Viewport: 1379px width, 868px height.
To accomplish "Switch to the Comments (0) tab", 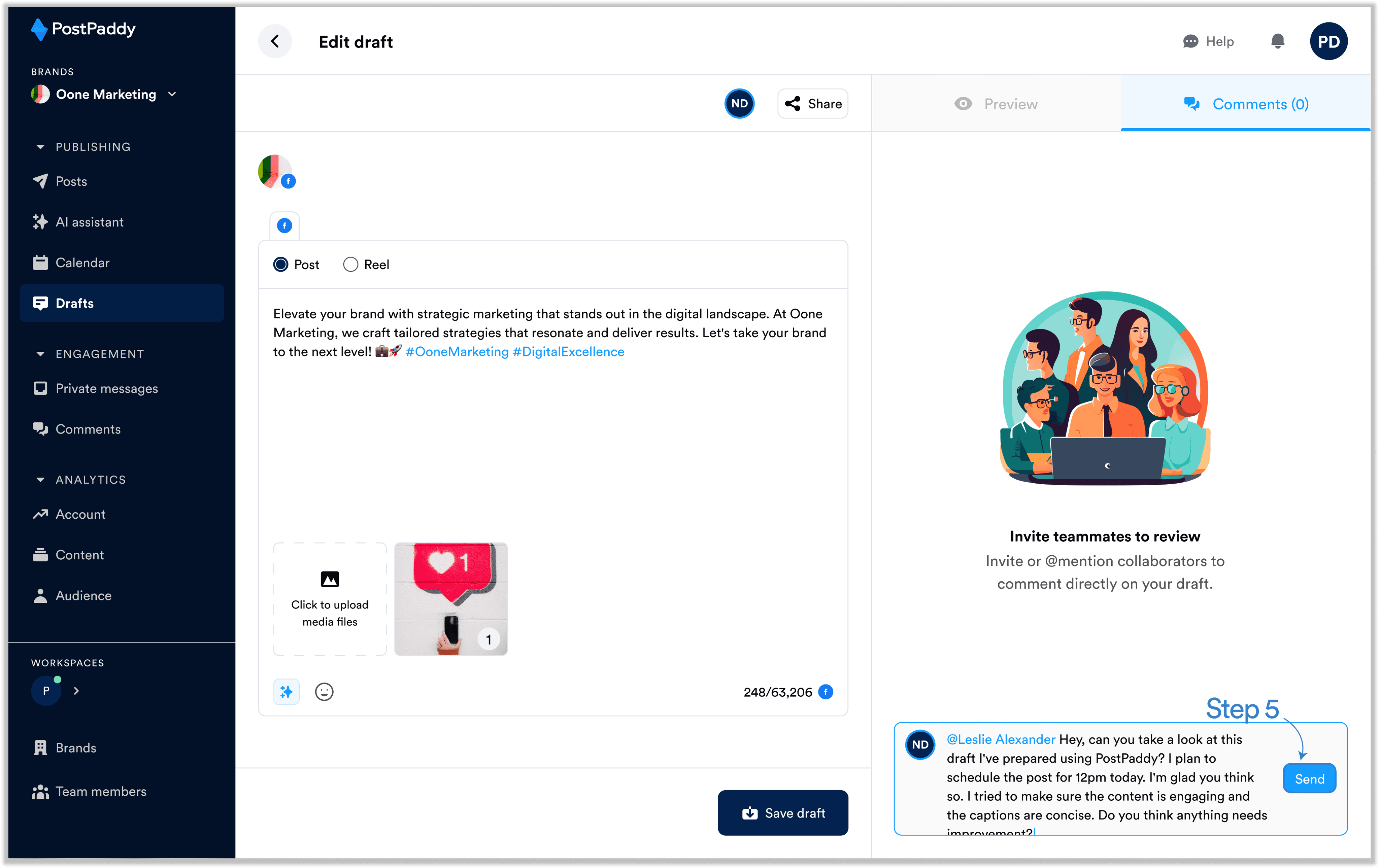I will [1246, 104].
